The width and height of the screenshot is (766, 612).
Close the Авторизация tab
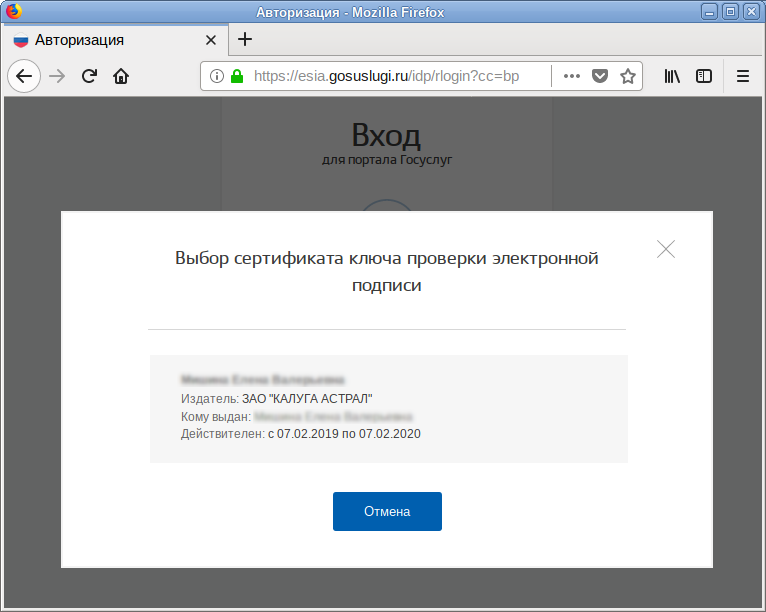tap(211, 40)
